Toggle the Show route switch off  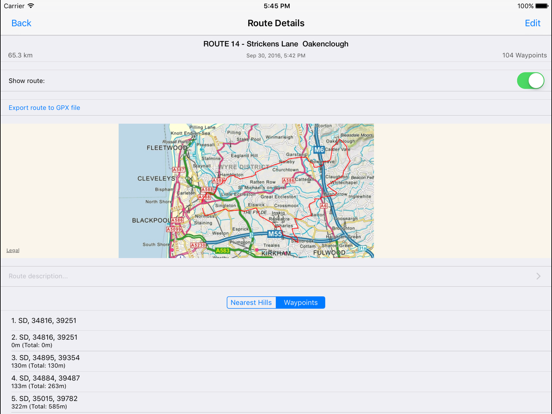[531, 81]
